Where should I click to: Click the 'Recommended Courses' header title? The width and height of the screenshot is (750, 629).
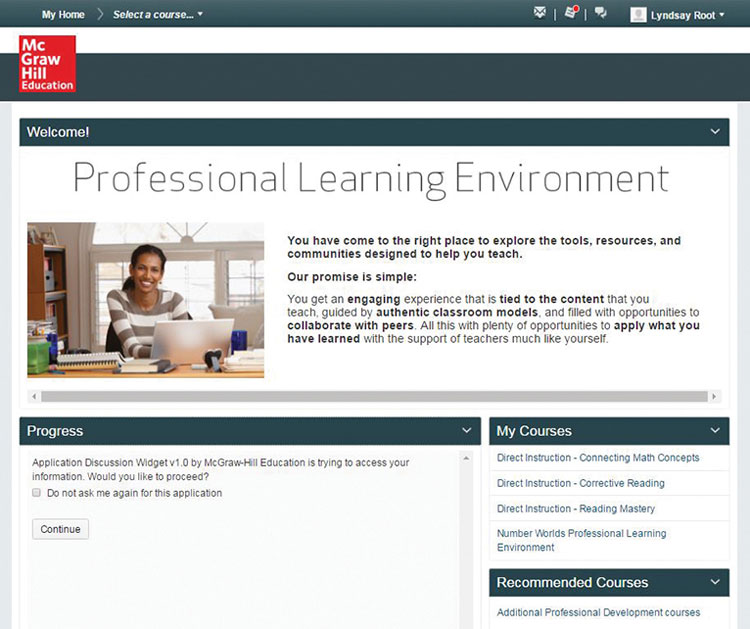point(572,582)
